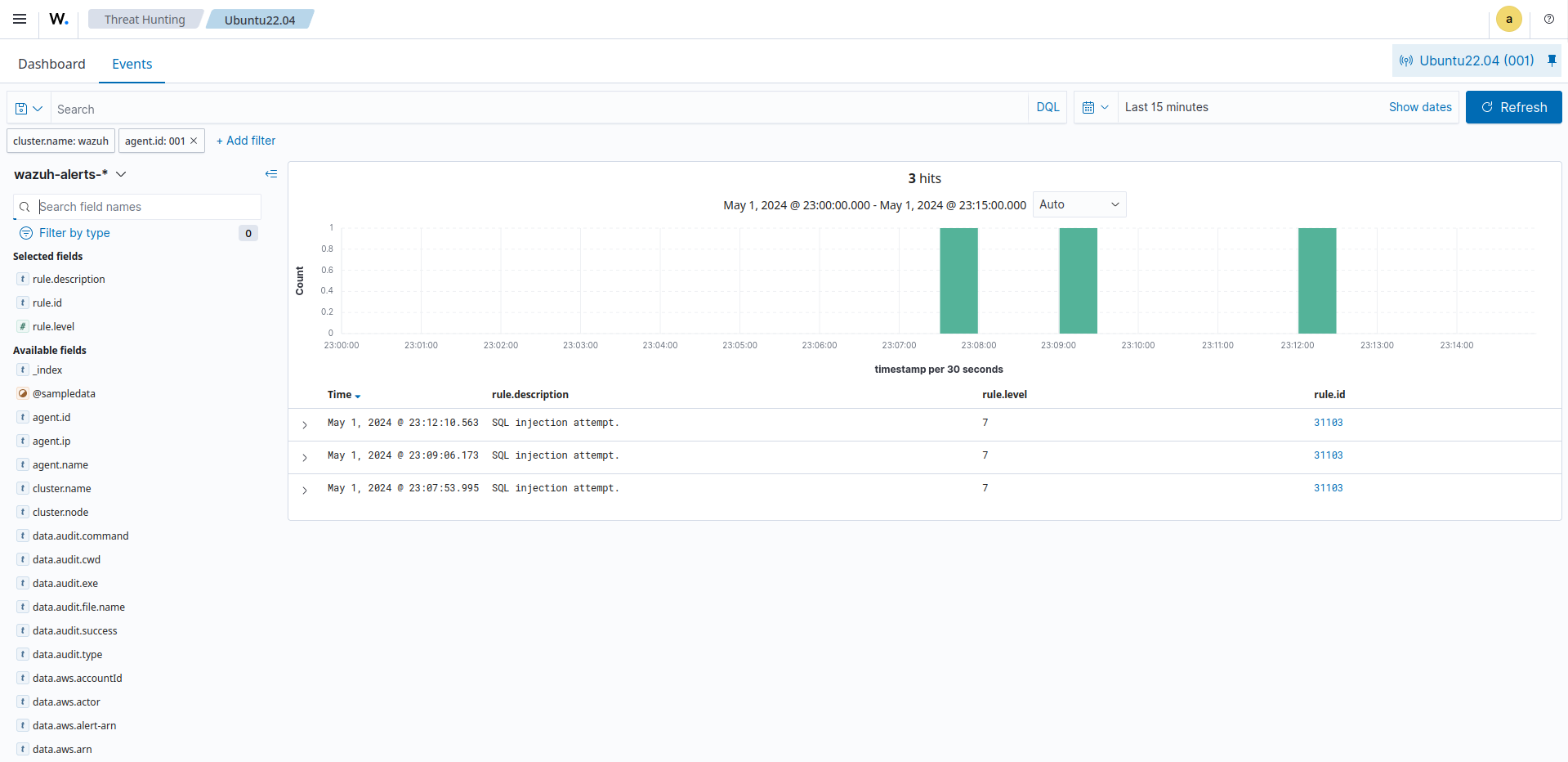Click the histogram bar near 23:12:00
Image resolution: width=1568 pixels, height=762 pixels.
(x=1316, y=280)
